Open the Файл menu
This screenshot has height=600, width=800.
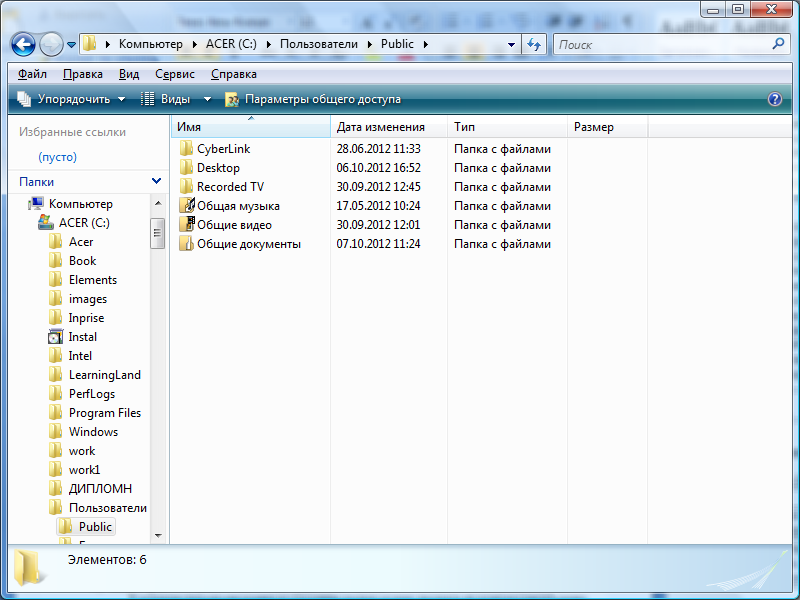pyautogui.click(x=32, y=74)
